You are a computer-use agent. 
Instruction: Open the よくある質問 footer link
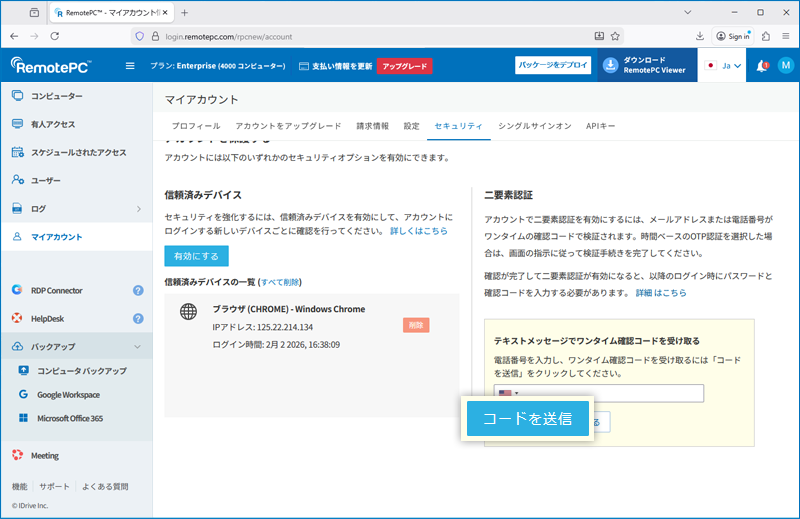pos(105,486)
